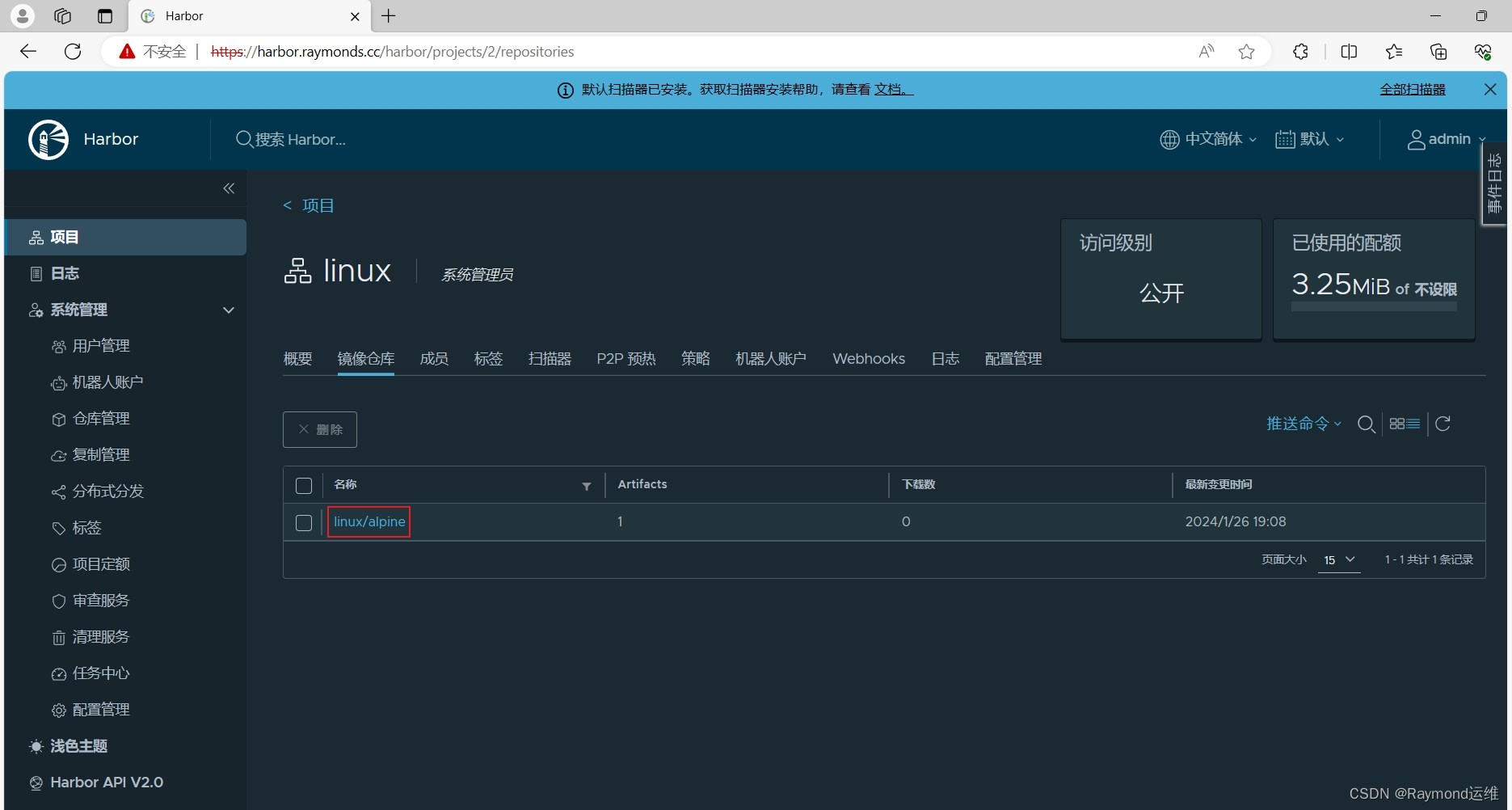Check the linux/alpine row checkbox

tap(304, 523)
